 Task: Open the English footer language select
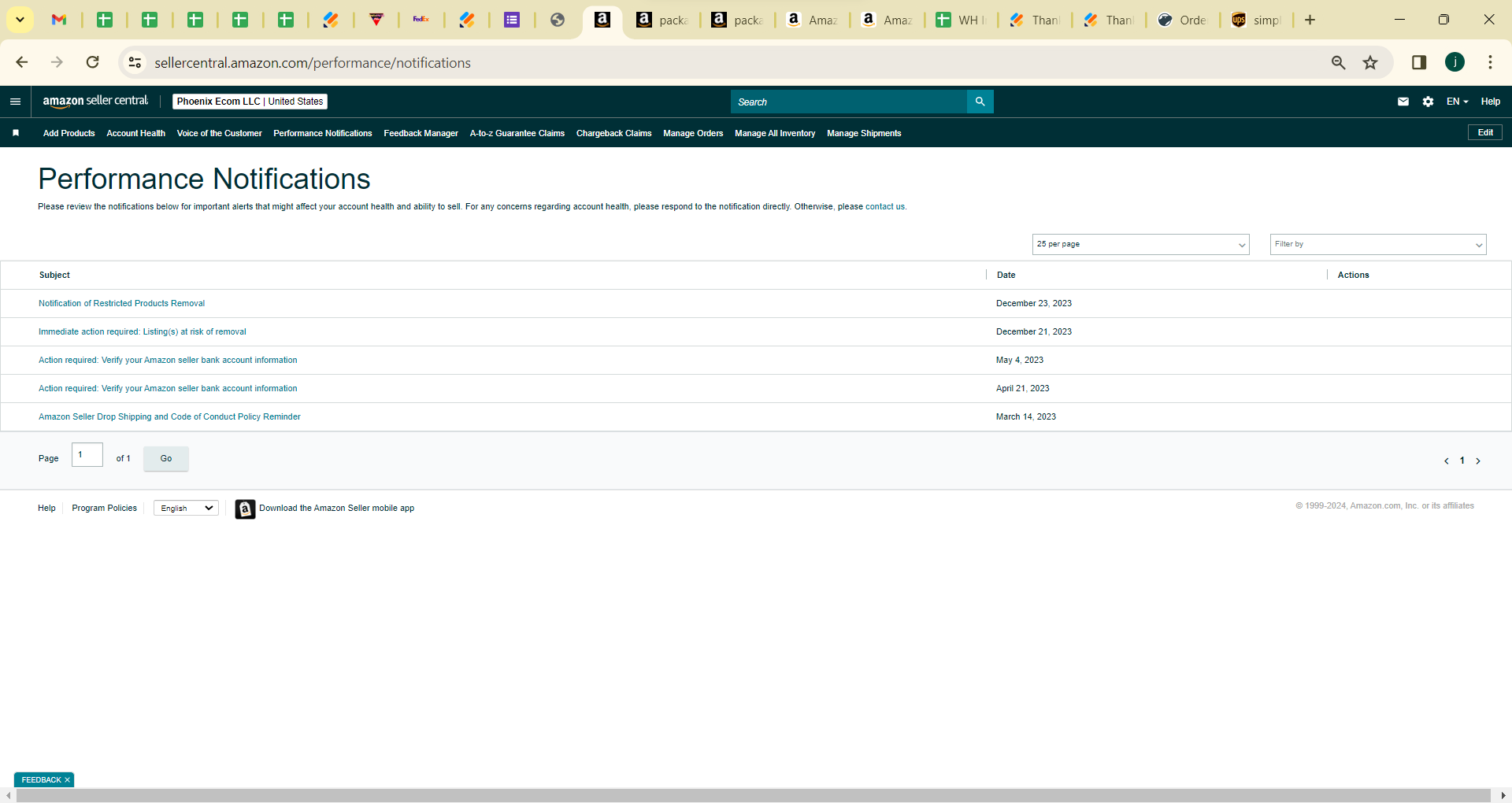186,509
